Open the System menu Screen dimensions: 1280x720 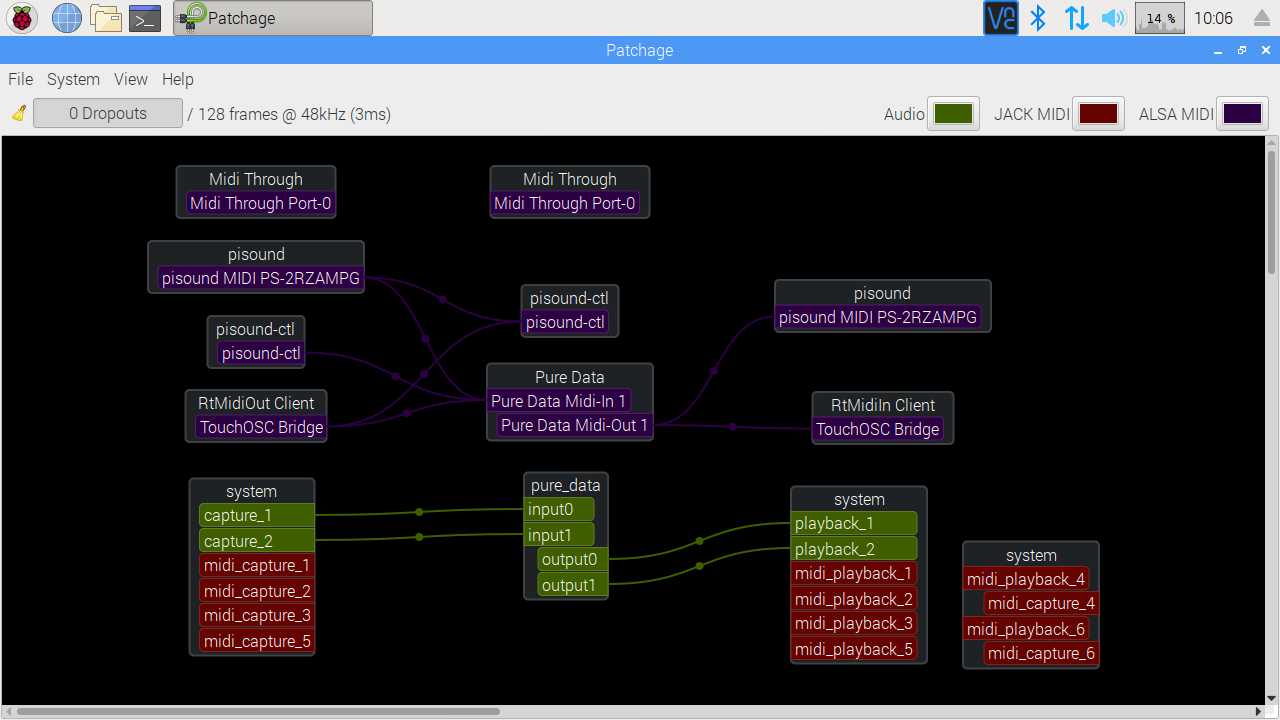[73, 79]
